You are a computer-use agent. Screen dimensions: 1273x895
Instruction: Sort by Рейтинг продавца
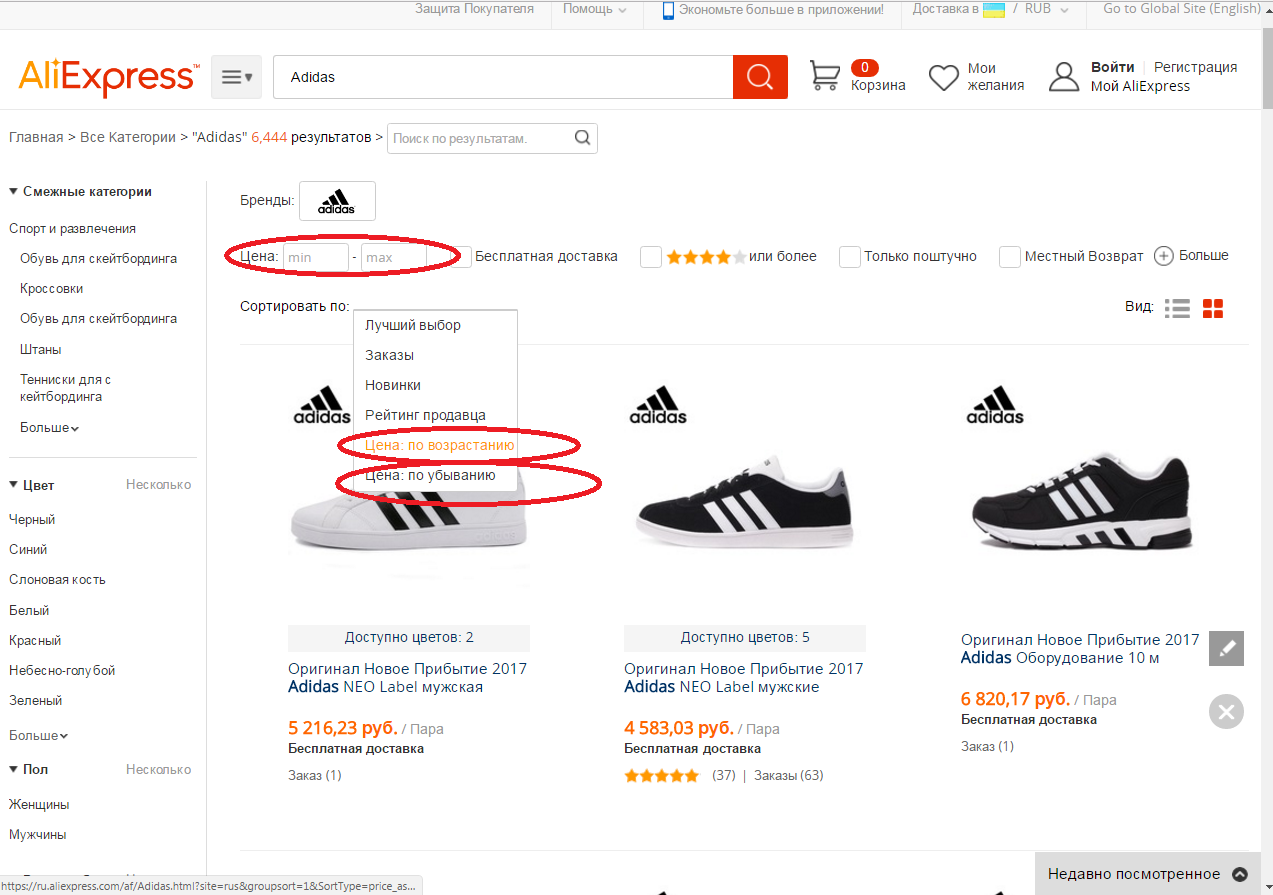[x=425, y=415]
